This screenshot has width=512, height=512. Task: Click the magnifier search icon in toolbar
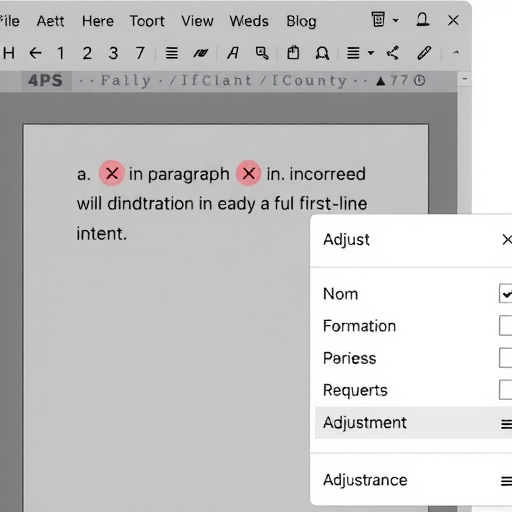click(262, 53)
